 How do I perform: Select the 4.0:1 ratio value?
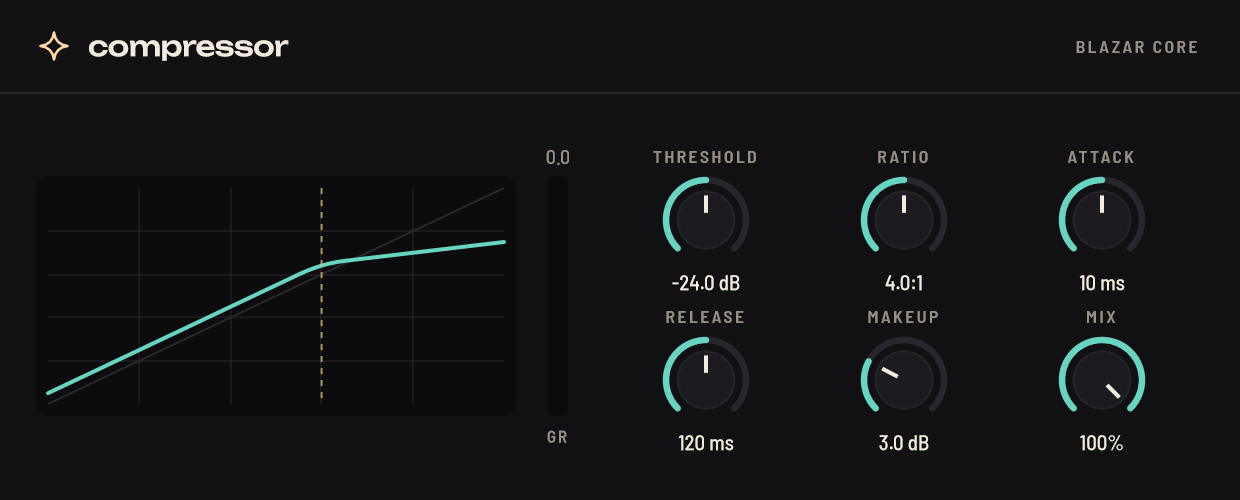point(904,283)
